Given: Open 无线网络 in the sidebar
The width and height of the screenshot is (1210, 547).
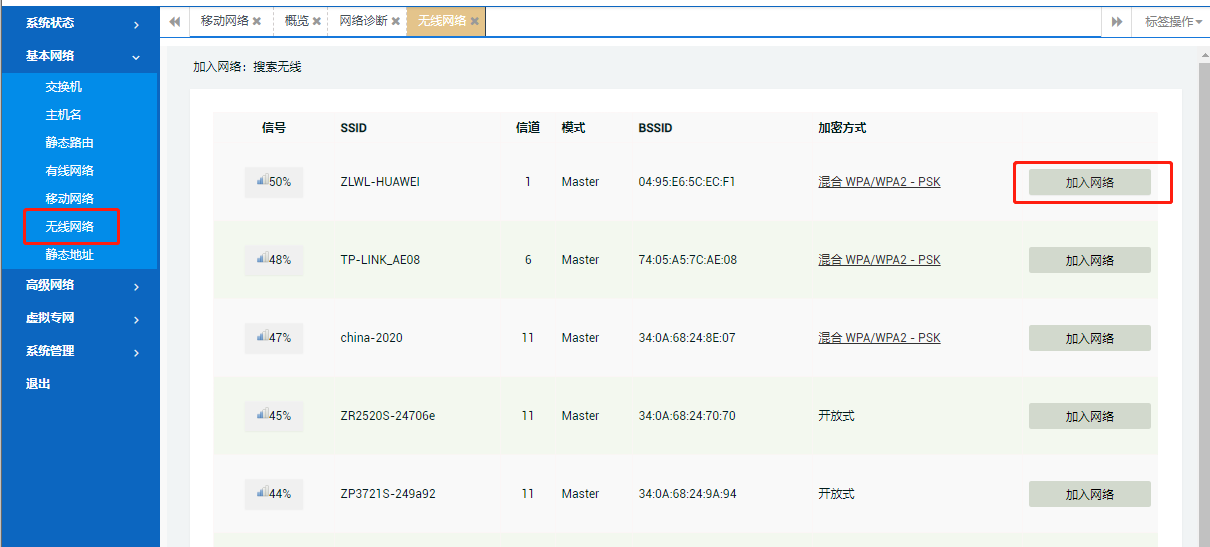Looking at the screenshot, I should coord(70,227).
